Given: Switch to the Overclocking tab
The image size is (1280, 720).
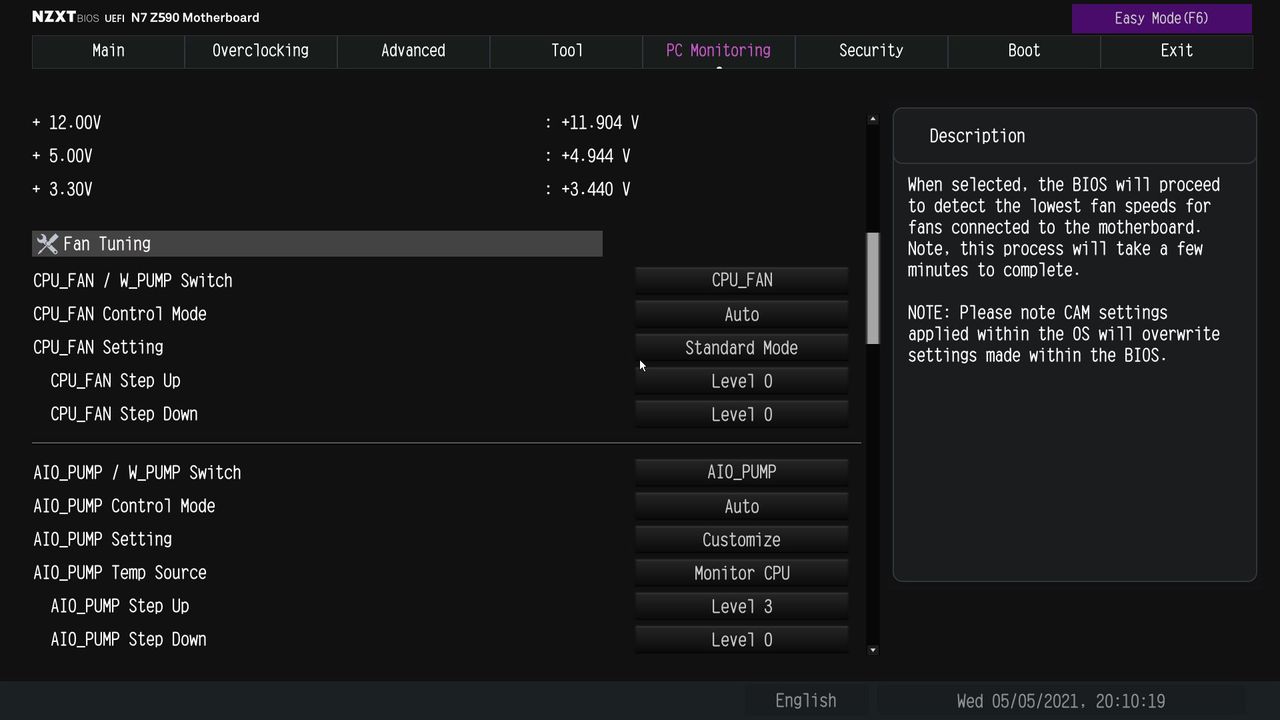Looking at the screenshot, I should tap(261, 51).
